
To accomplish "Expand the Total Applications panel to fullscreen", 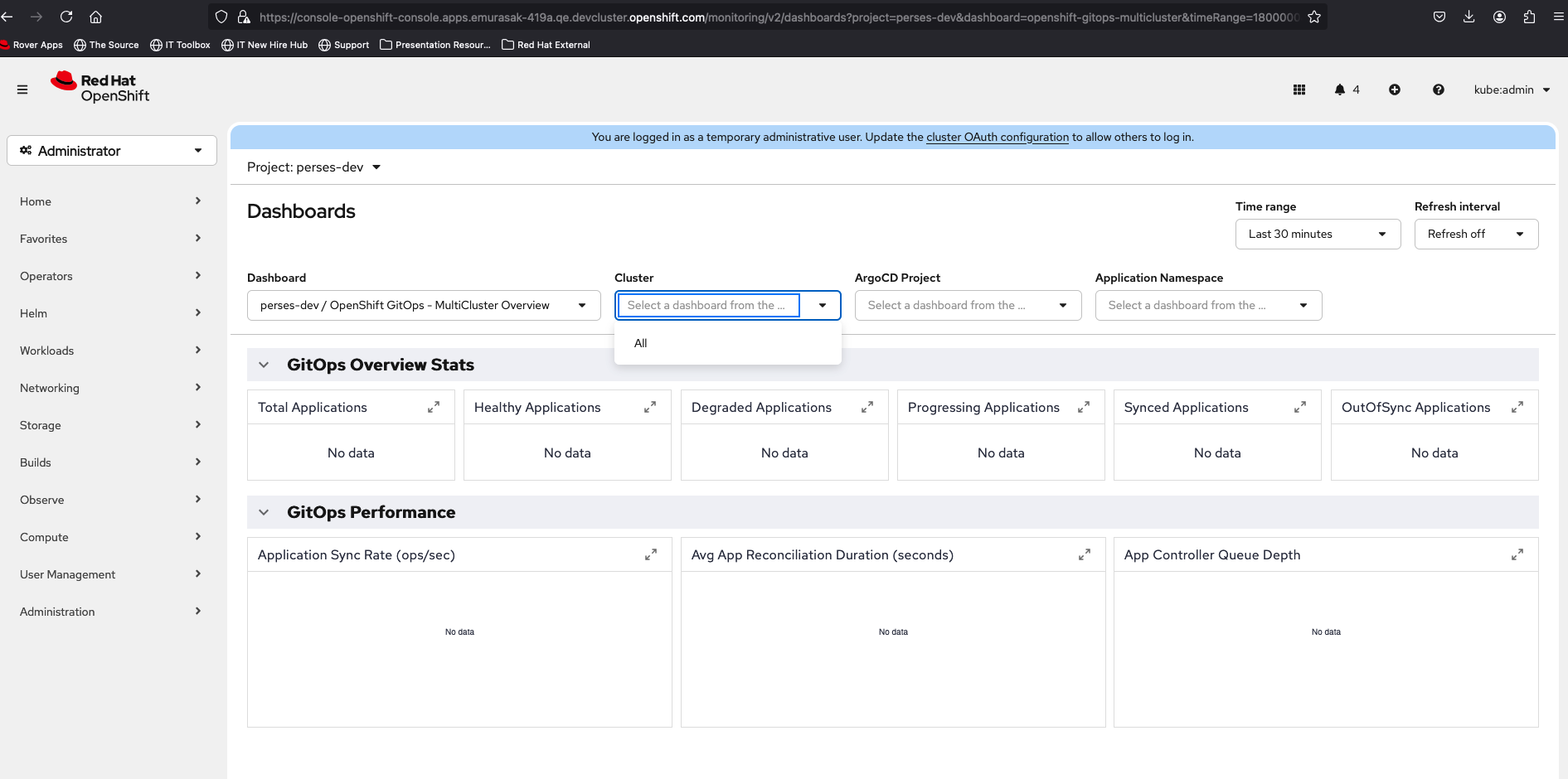I will 434,407.
